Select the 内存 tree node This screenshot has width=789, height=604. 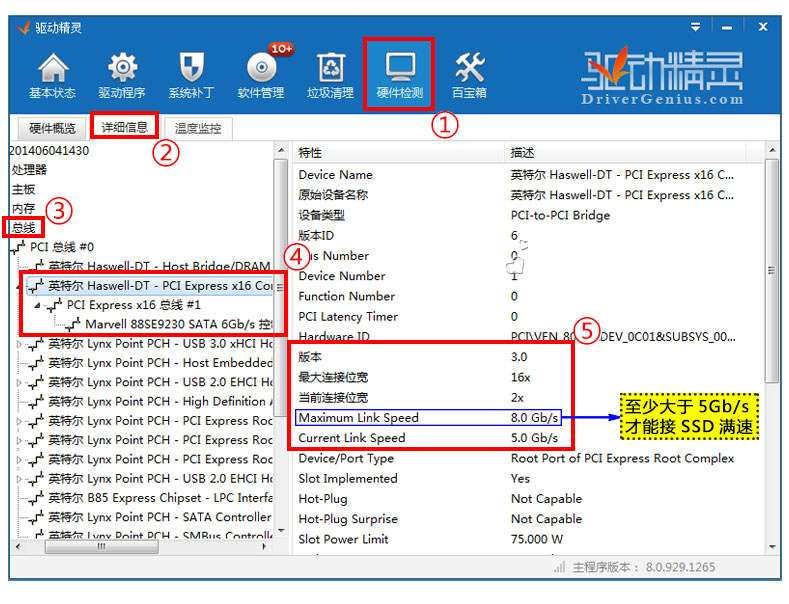click(23, 208)
